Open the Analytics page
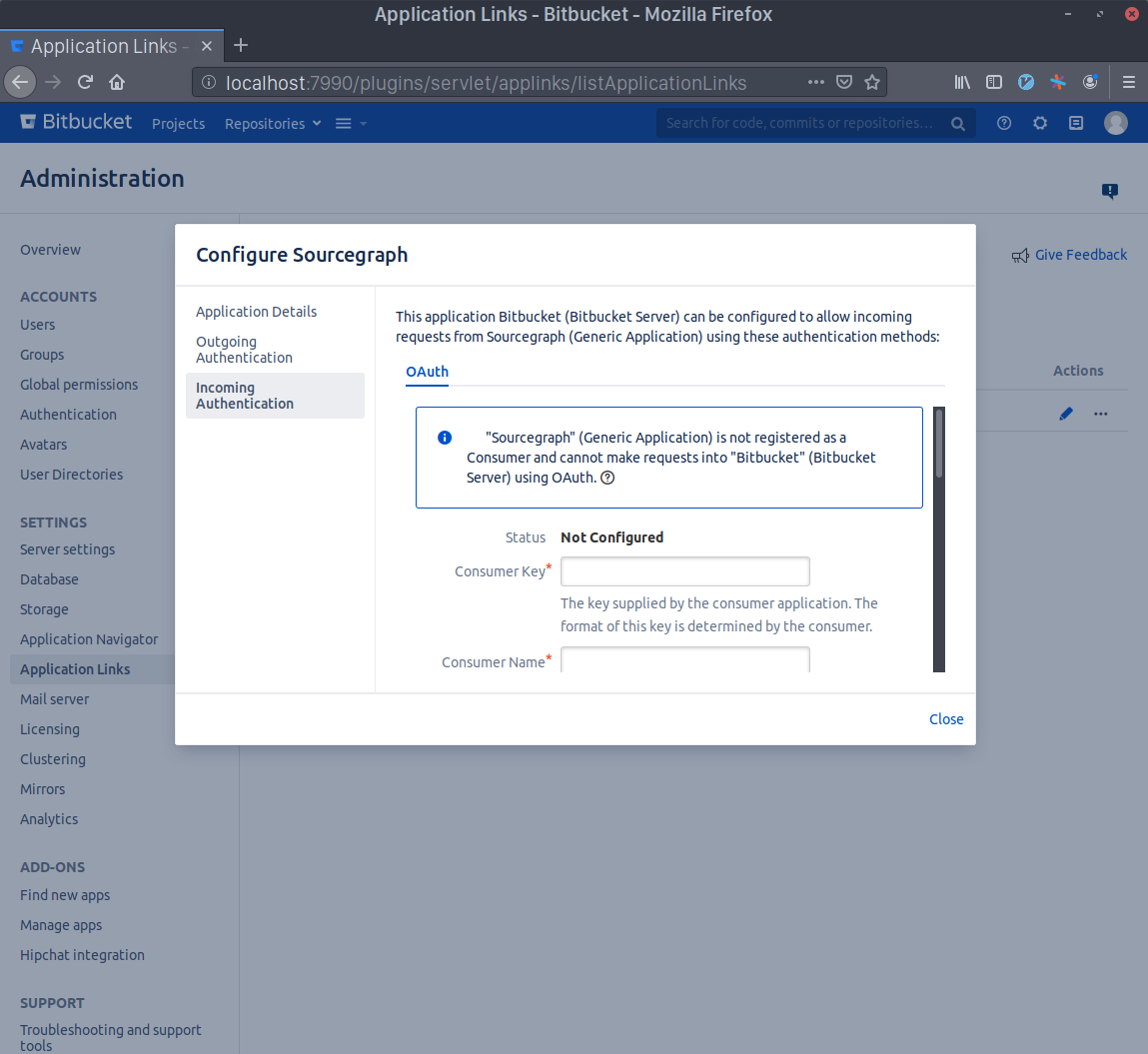This screenshot has height=1054, width=1148. coord(48,819)
